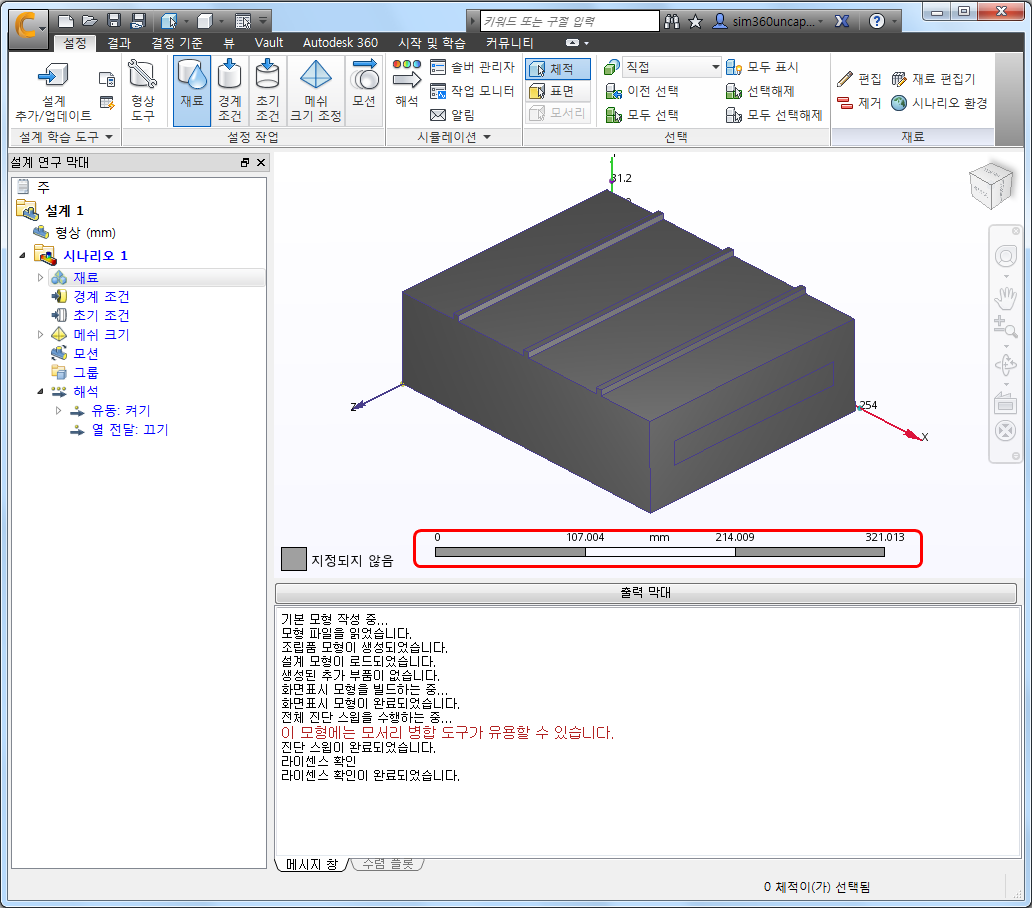The width and height of the screenshot is (1032, 908).
Task: Click 선택해제 deselect
Action: click(x=760, y=91)
